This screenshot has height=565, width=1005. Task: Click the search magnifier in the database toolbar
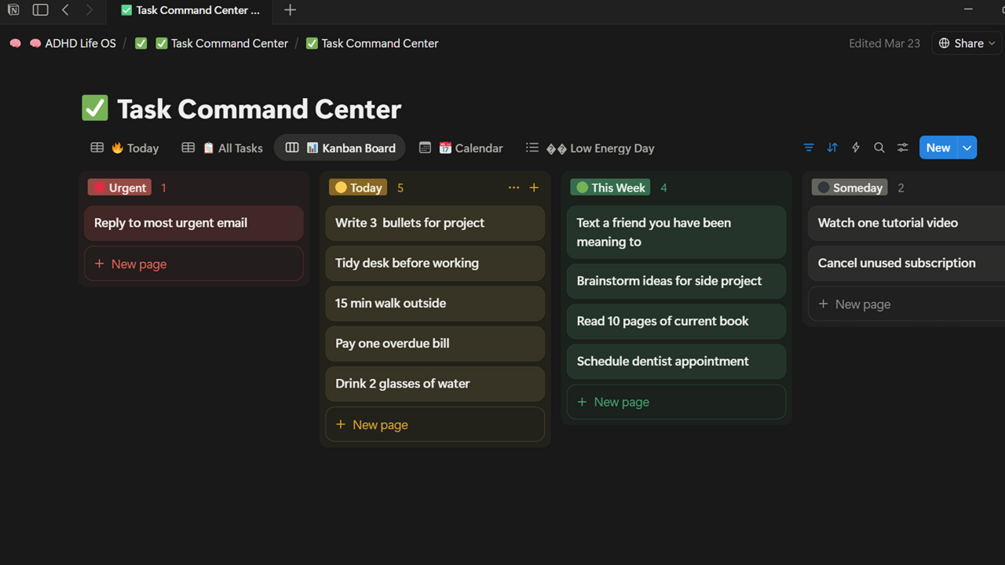879,148
